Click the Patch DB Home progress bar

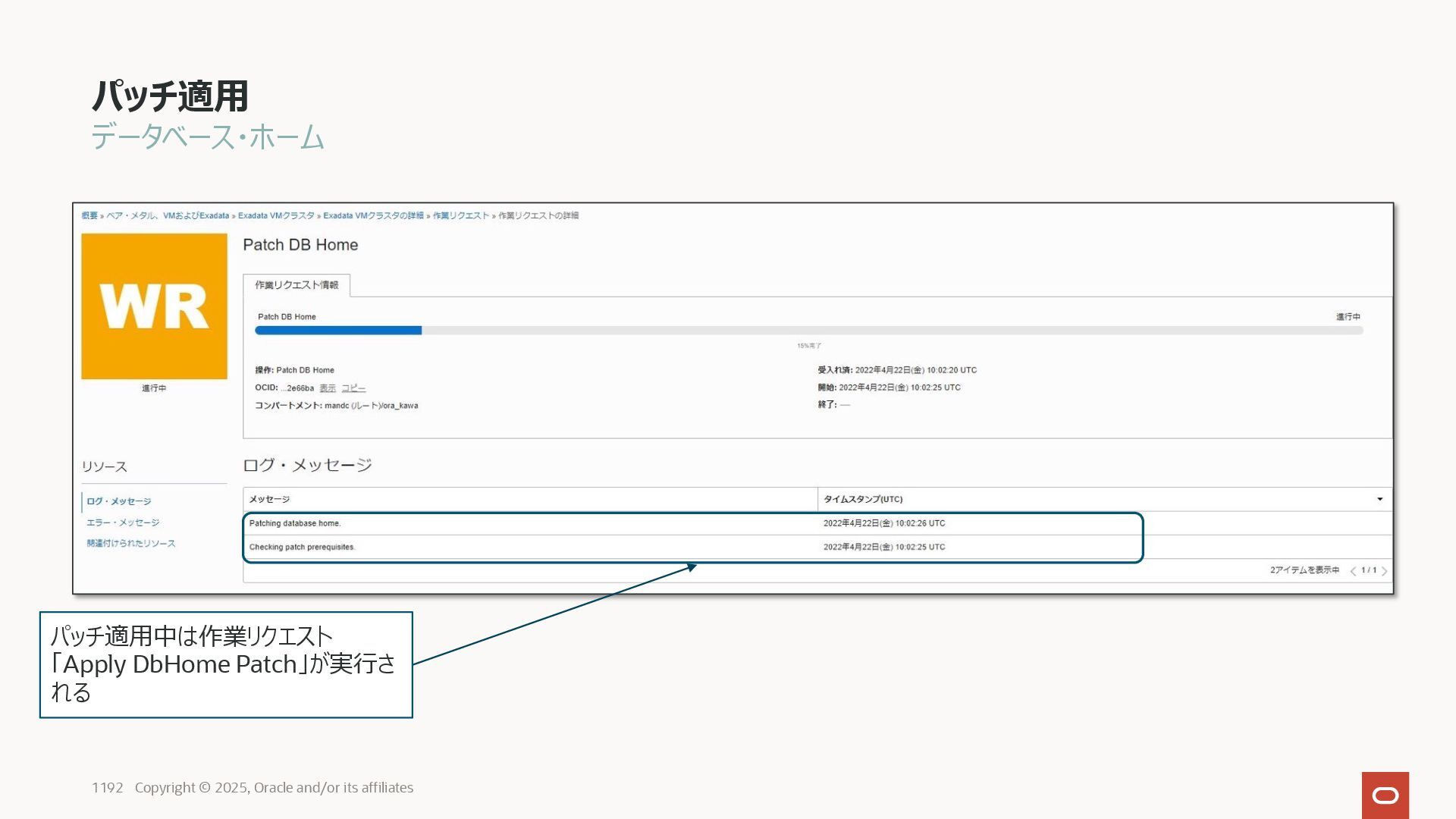[x=808, y=331]
